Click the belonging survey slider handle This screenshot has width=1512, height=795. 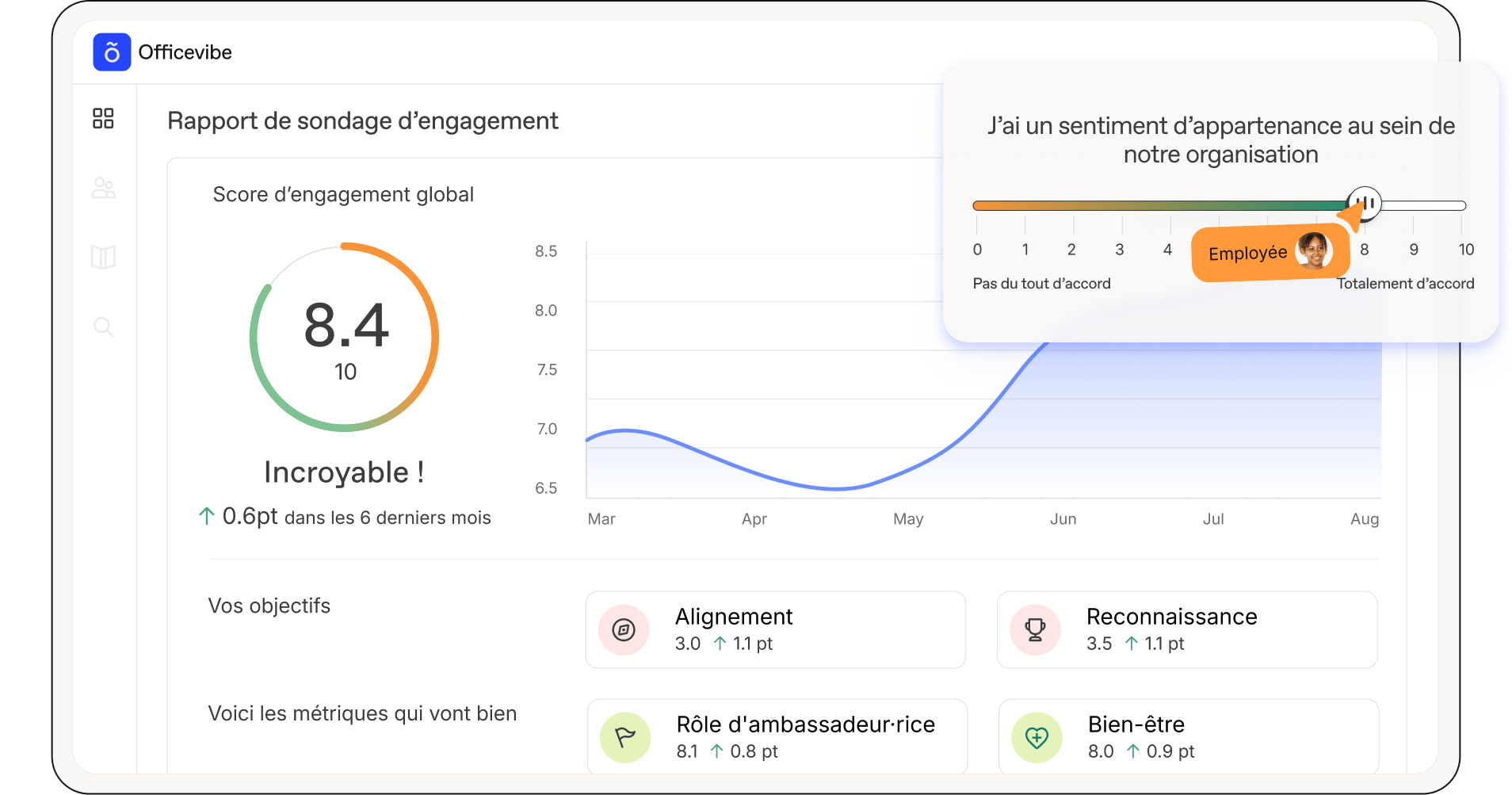pos(1365,204)
